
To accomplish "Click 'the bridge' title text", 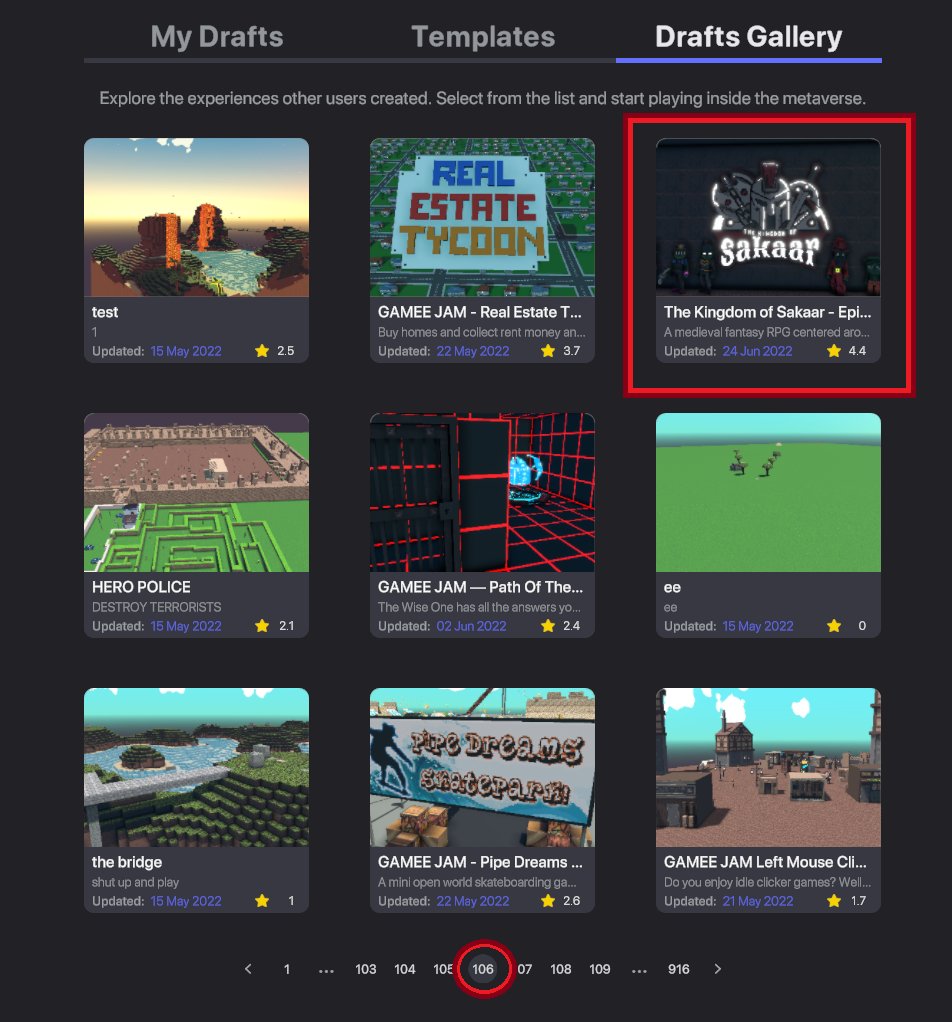I will tap(126, 862).
